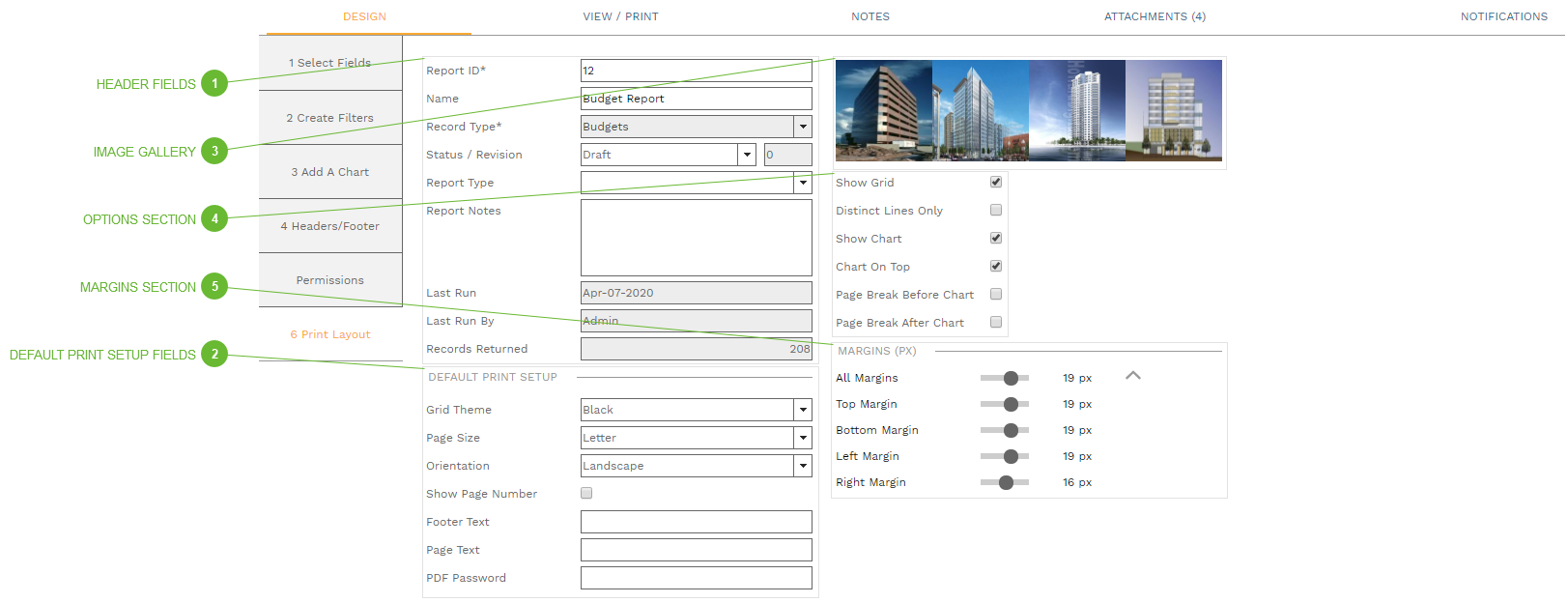Click the Footer Text input field
The width and height of the screenshot is (1568, 603).
696,522
